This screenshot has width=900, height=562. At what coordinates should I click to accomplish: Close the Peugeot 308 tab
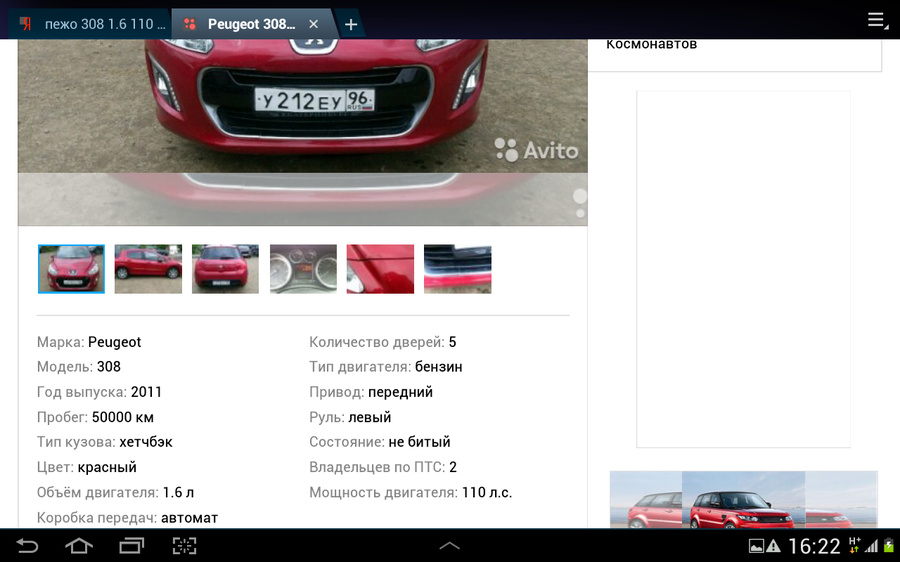[x=313, y=24]
